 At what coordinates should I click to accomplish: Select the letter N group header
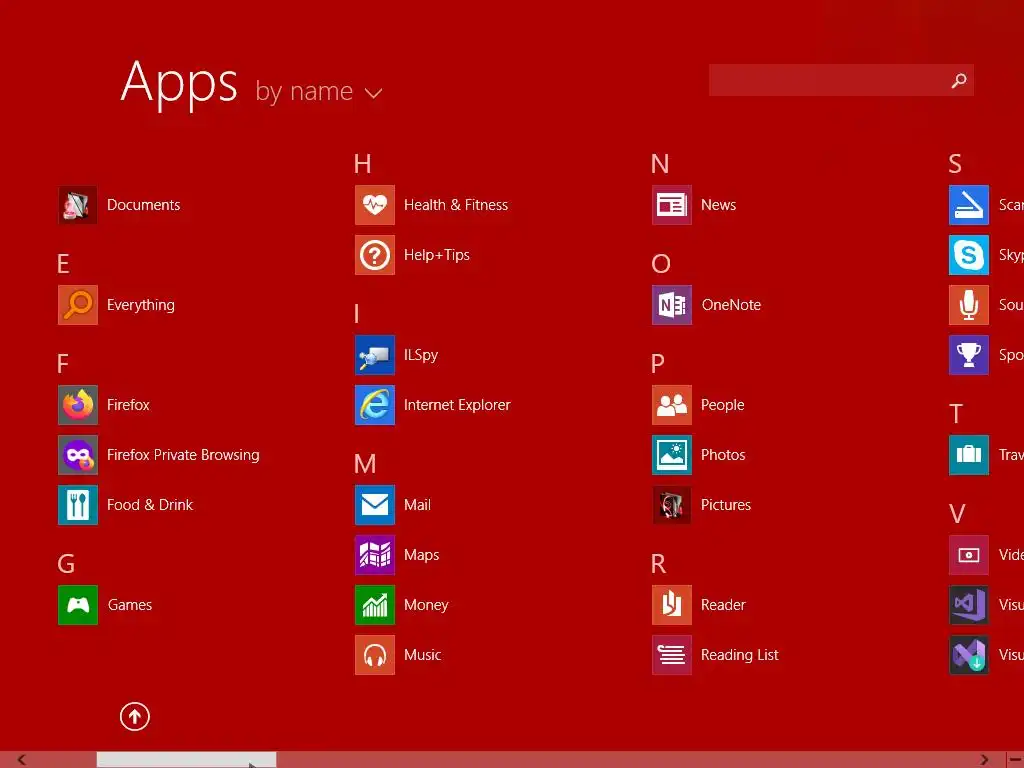[660, 164]
